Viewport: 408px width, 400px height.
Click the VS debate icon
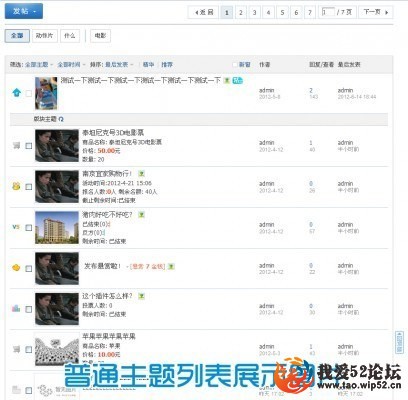pos(16,227)
